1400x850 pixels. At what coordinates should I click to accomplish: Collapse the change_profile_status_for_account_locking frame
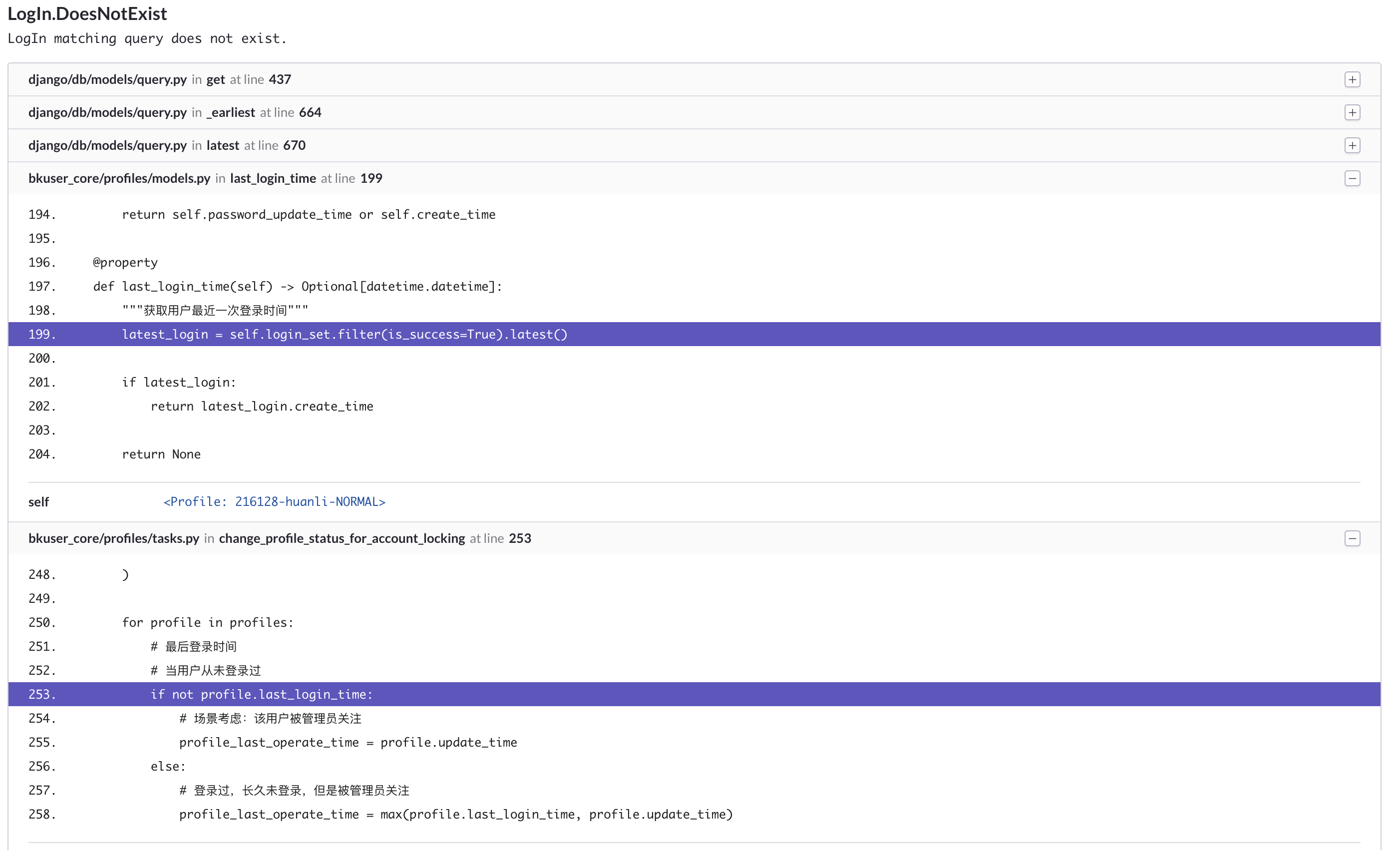point(1353,538)
